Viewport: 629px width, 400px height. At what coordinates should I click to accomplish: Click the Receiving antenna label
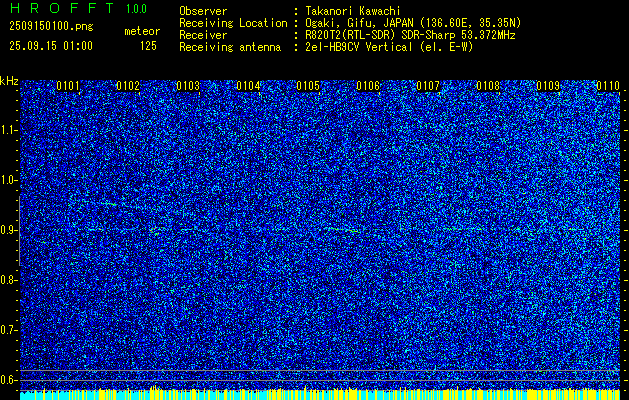tap(230, 47)
